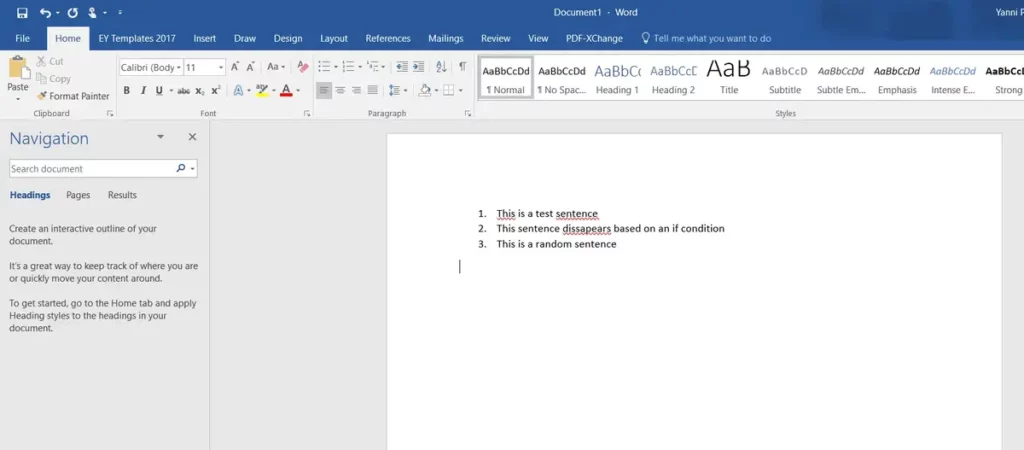The image size is (1024, 450).
Task: Switch to the Insert tab
Action: (x=204, y=39)
